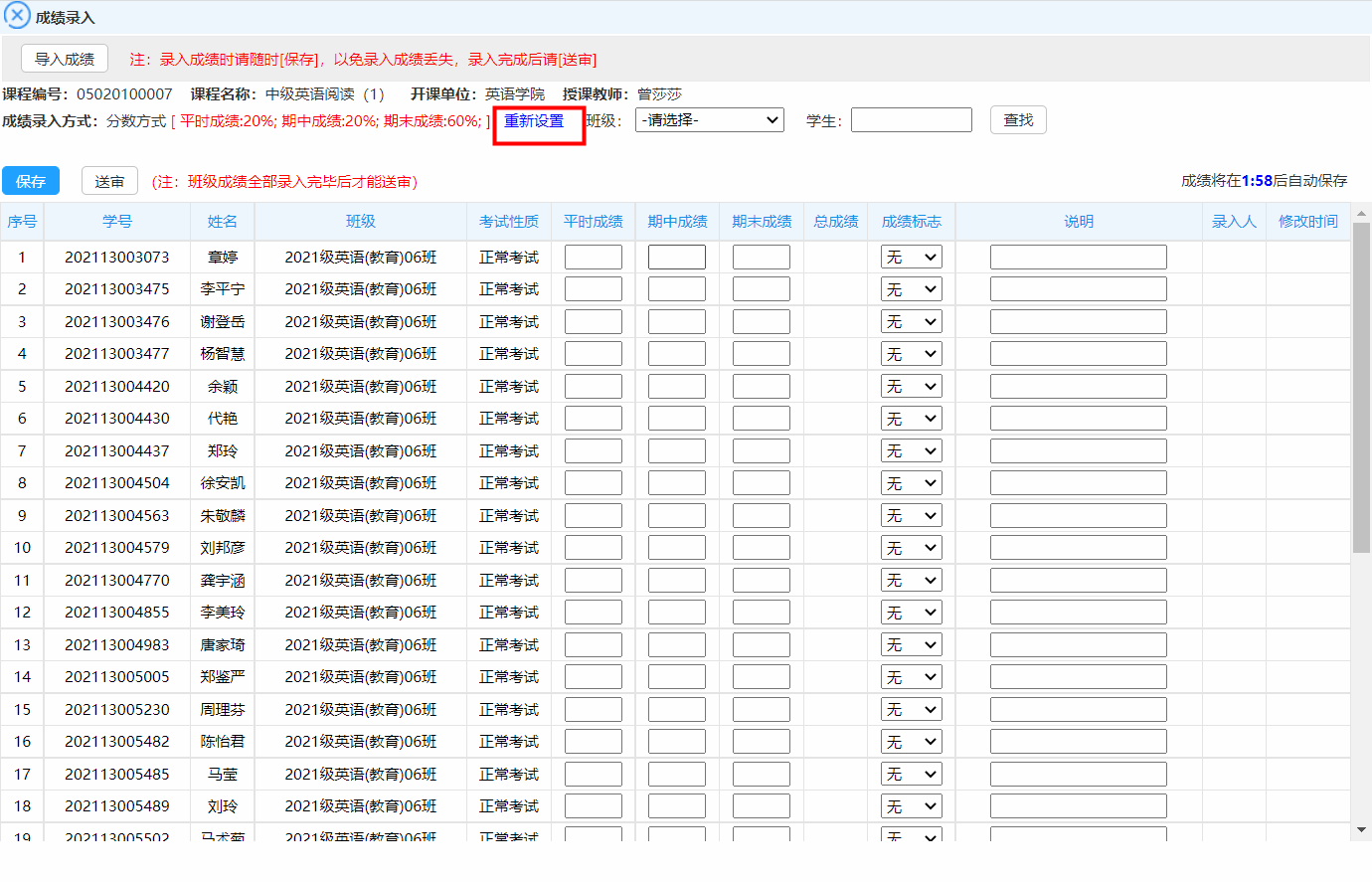The image size is (1372, 882).
Task: Click the vertical scrollbar thumb
Action: (1361, 388)
